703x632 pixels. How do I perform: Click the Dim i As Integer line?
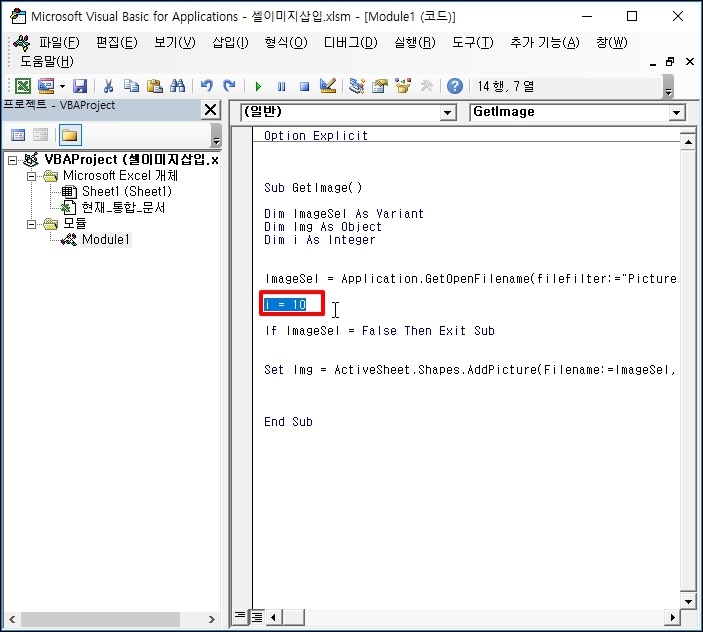pos(319,240)
